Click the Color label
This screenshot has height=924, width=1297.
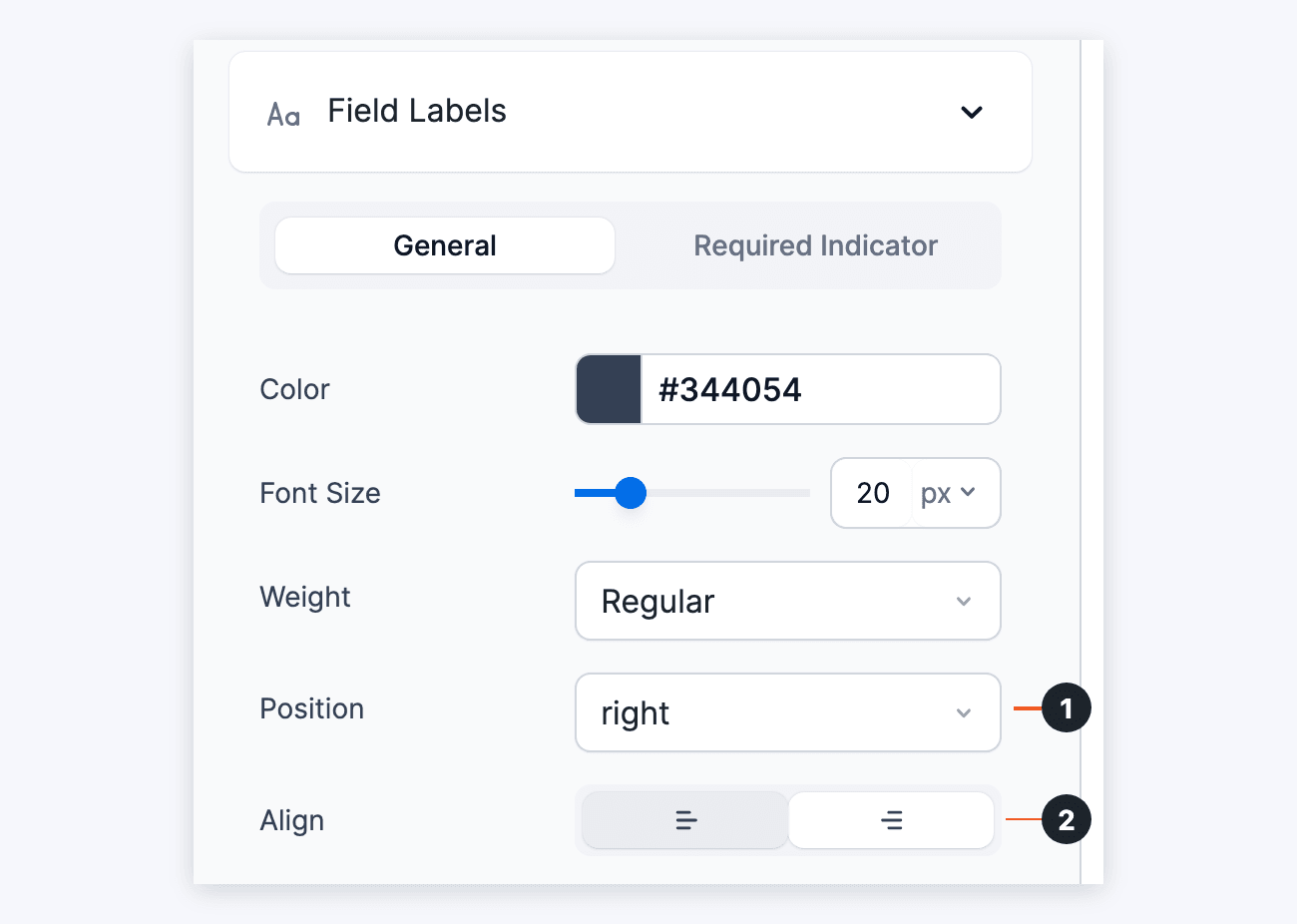tap(294, 389)
